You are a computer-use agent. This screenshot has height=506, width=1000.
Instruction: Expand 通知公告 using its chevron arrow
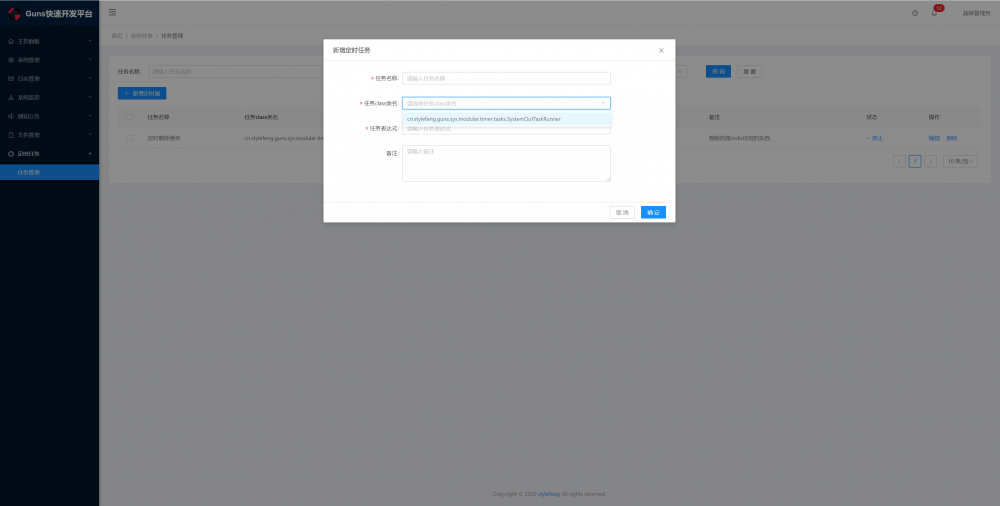90,117
